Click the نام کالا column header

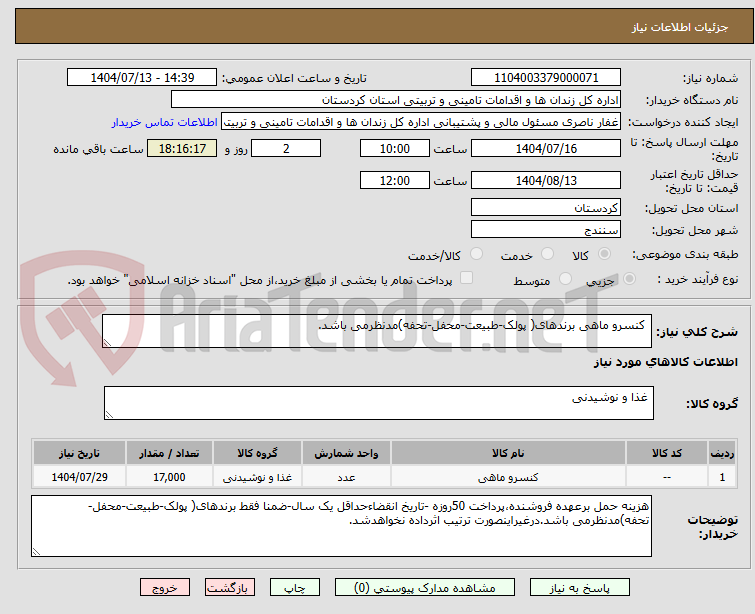508,453
